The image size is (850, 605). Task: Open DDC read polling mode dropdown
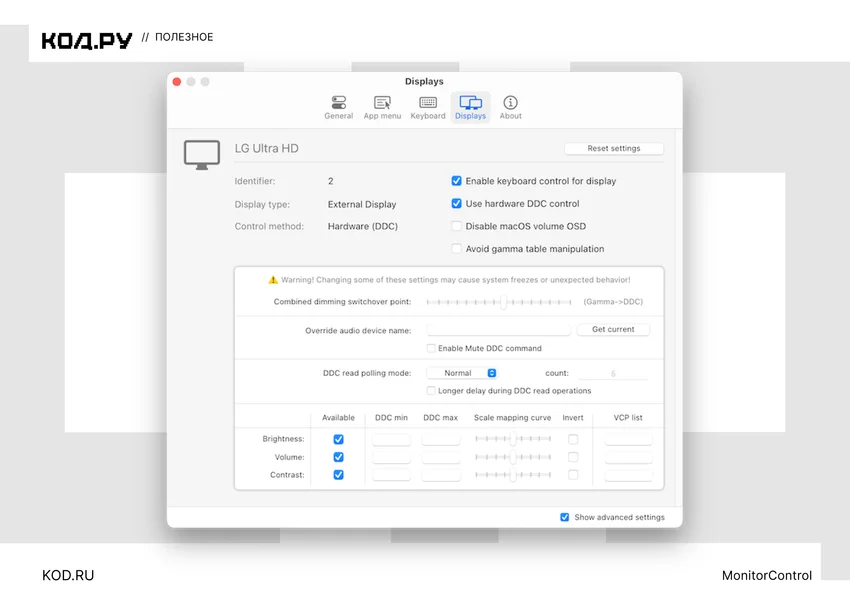[461, 373]
